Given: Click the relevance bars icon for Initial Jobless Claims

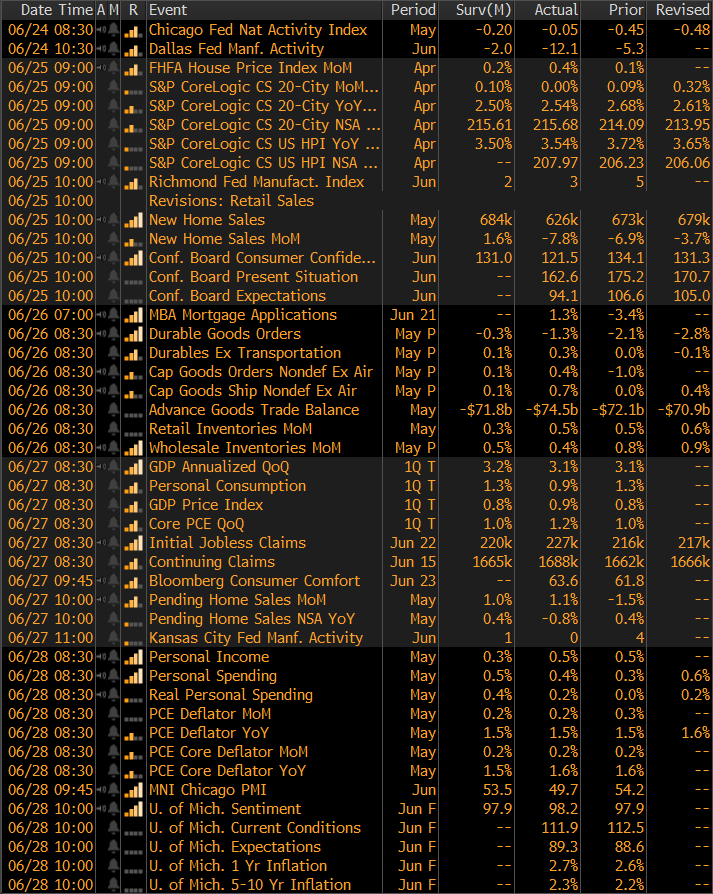Looking at the screenshot, I should (x=133, y=543).
